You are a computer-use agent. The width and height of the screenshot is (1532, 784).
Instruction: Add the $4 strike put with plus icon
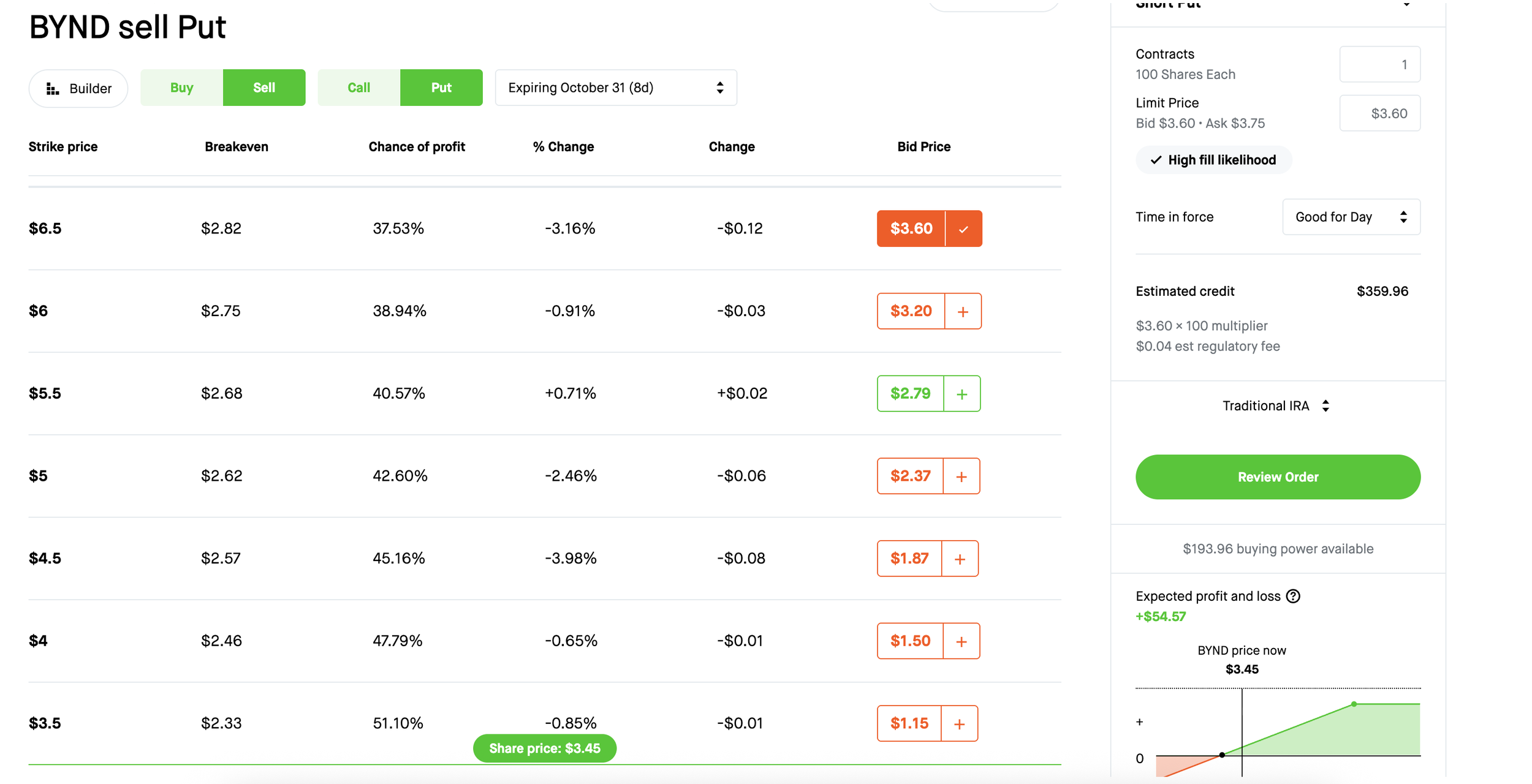point(961,641)
